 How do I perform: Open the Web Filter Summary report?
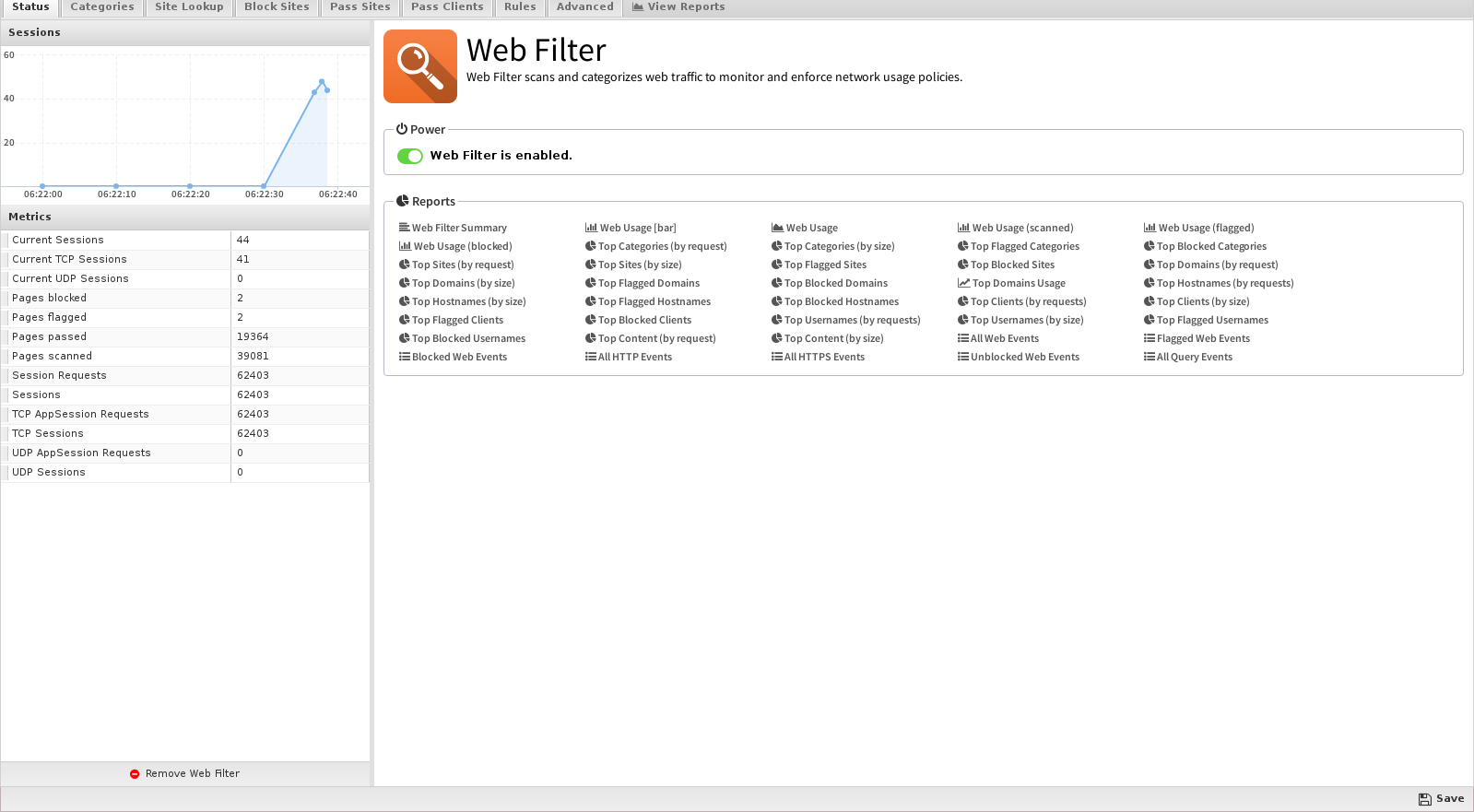(459, 228)
